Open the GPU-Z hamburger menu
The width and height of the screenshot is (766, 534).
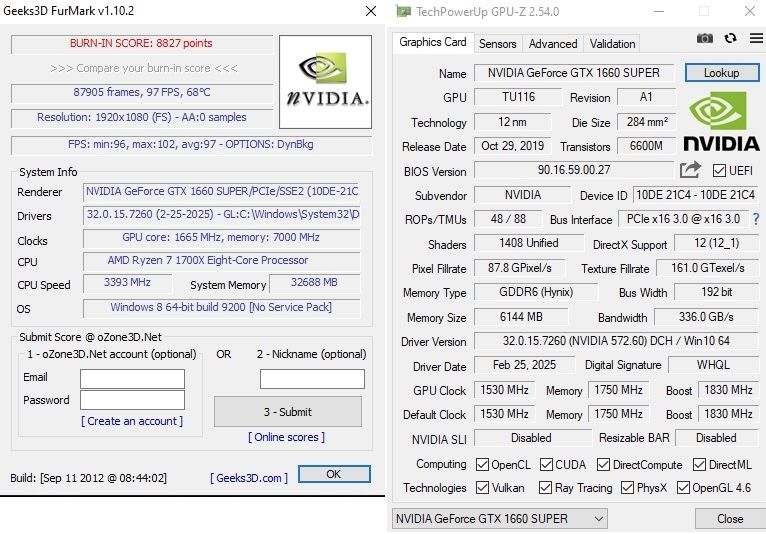pyautogui.click(x=756, y=38)
